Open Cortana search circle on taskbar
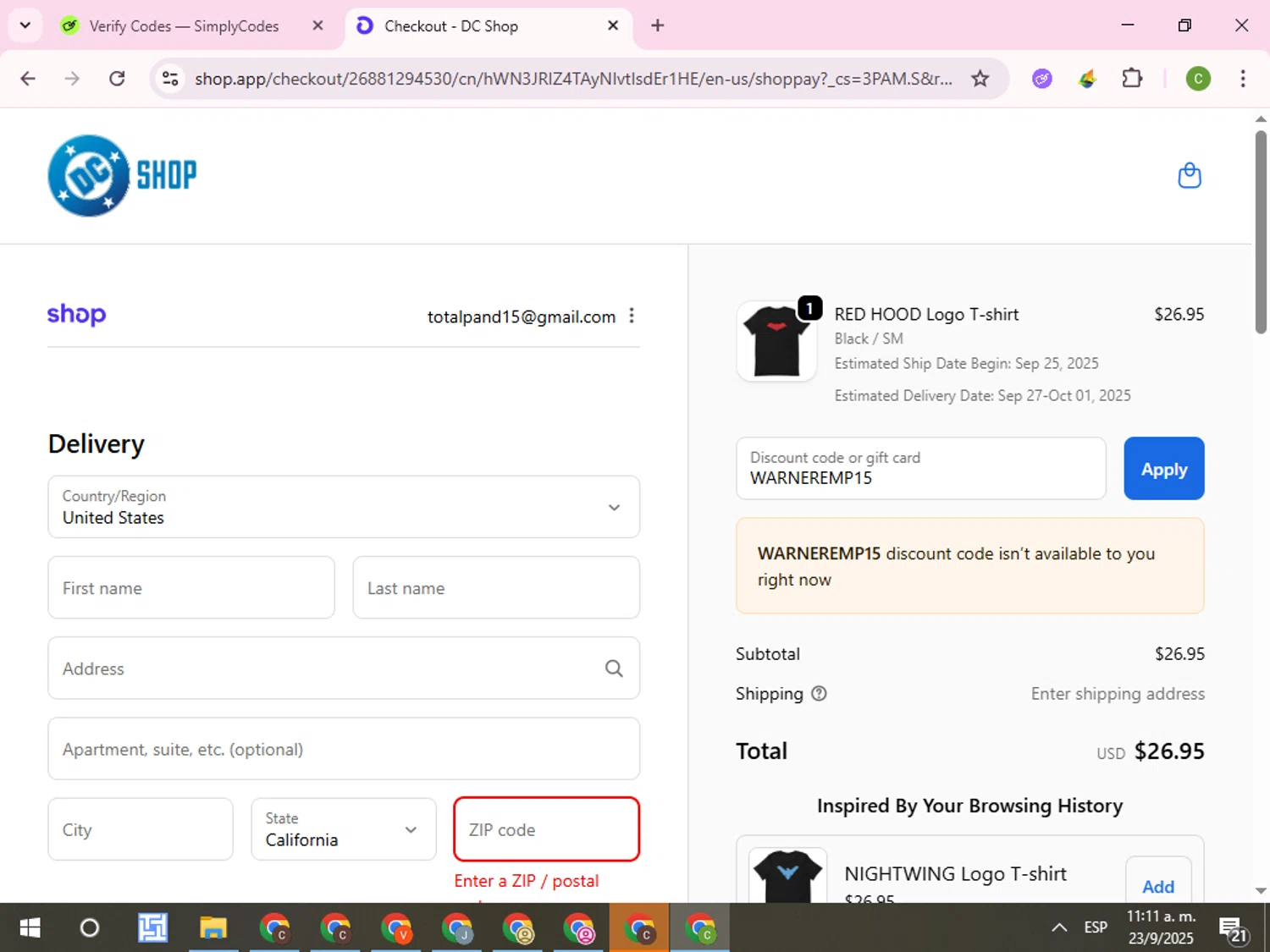Image resolution: width=1270 pixels, height=952 pixels. pos(89,928)
